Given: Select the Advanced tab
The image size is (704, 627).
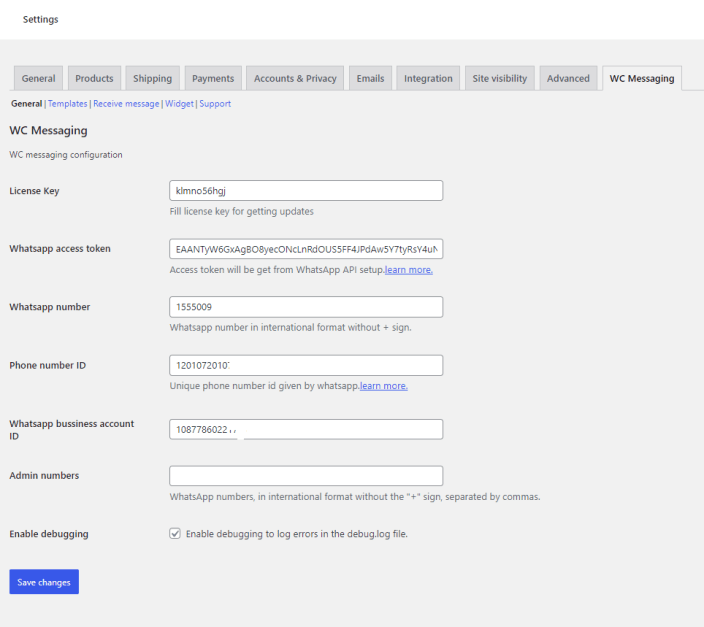Looking at the screenshot, I should click(x=568, y=79).
